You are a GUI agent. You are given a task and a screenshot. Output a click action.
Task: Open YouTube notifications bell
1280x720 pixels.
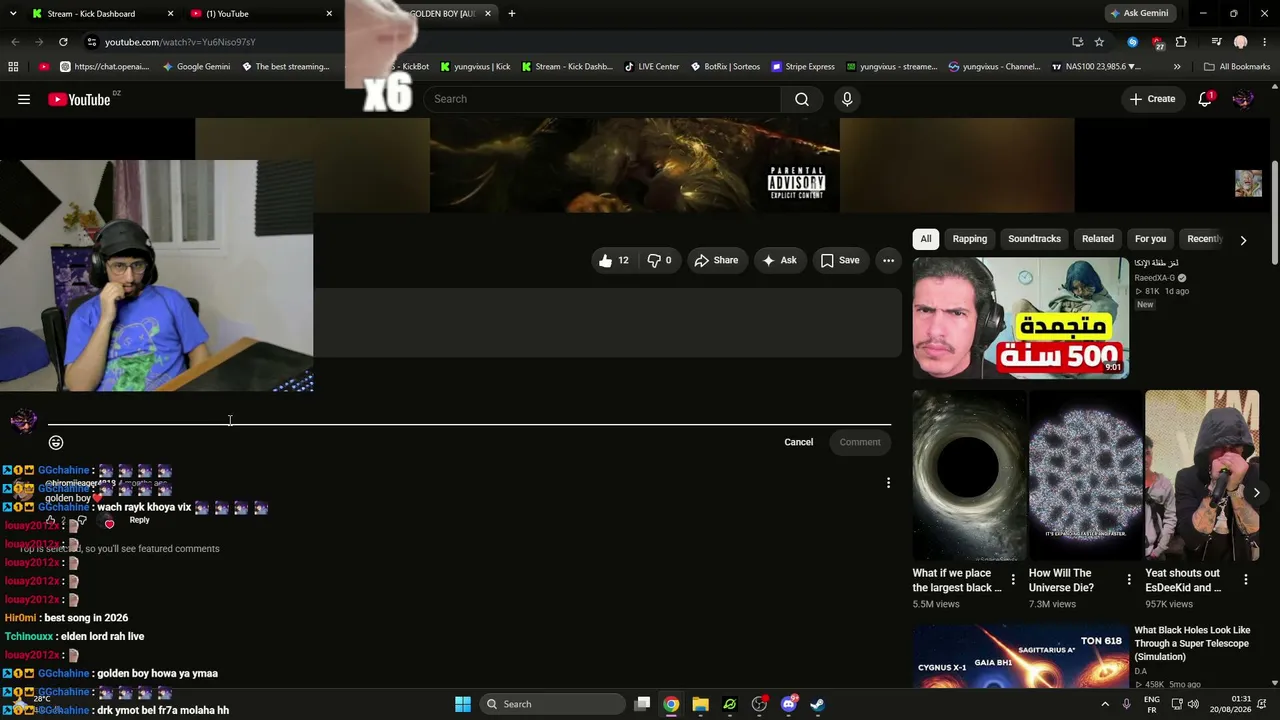(x=1205, y=99)
